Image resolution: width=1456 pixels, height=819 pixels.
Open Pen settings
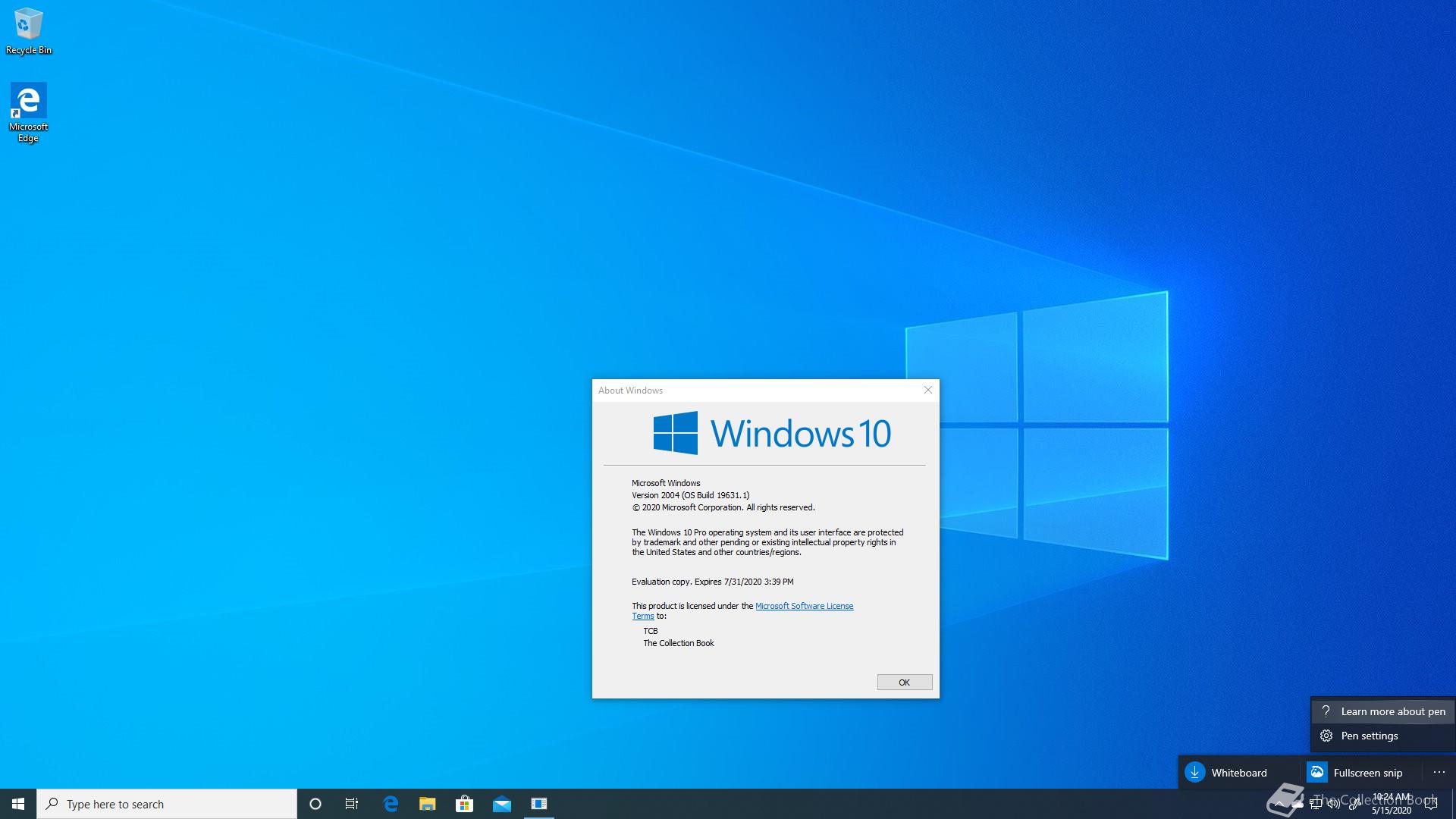pos(1383,736)
